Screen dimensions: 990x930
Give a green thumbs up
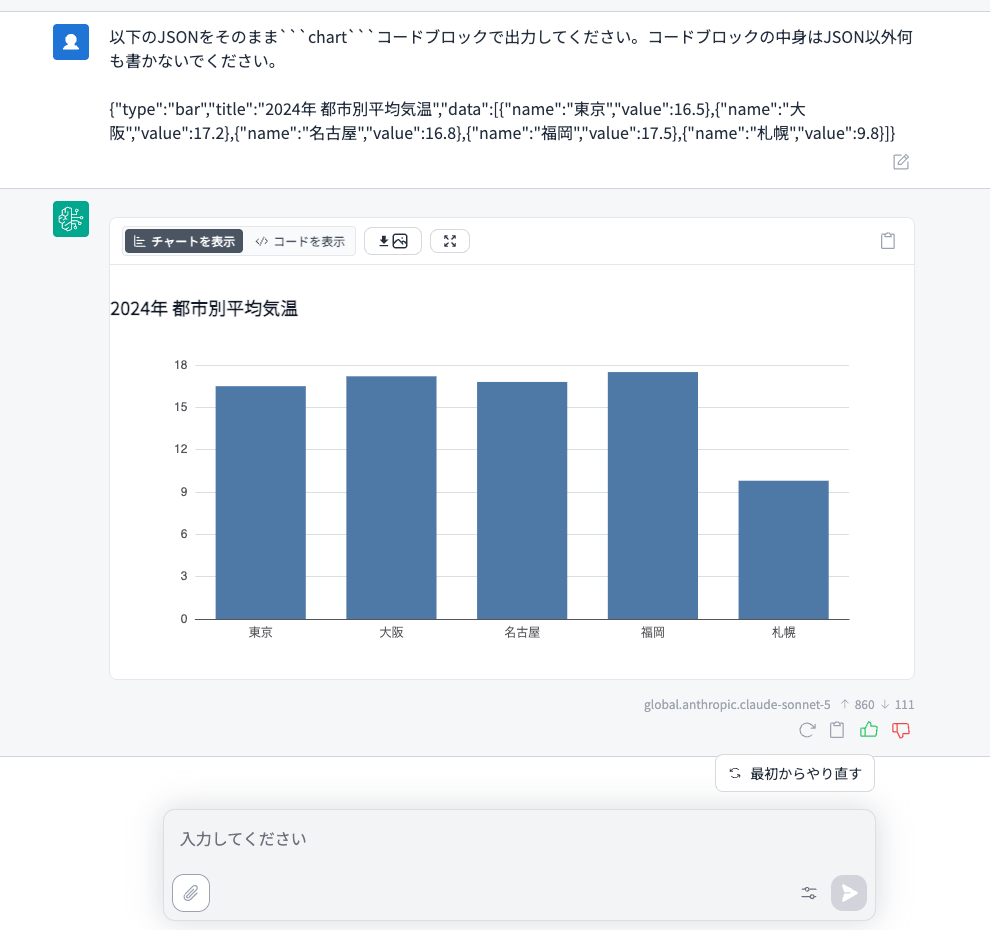(x=869, y=730)
